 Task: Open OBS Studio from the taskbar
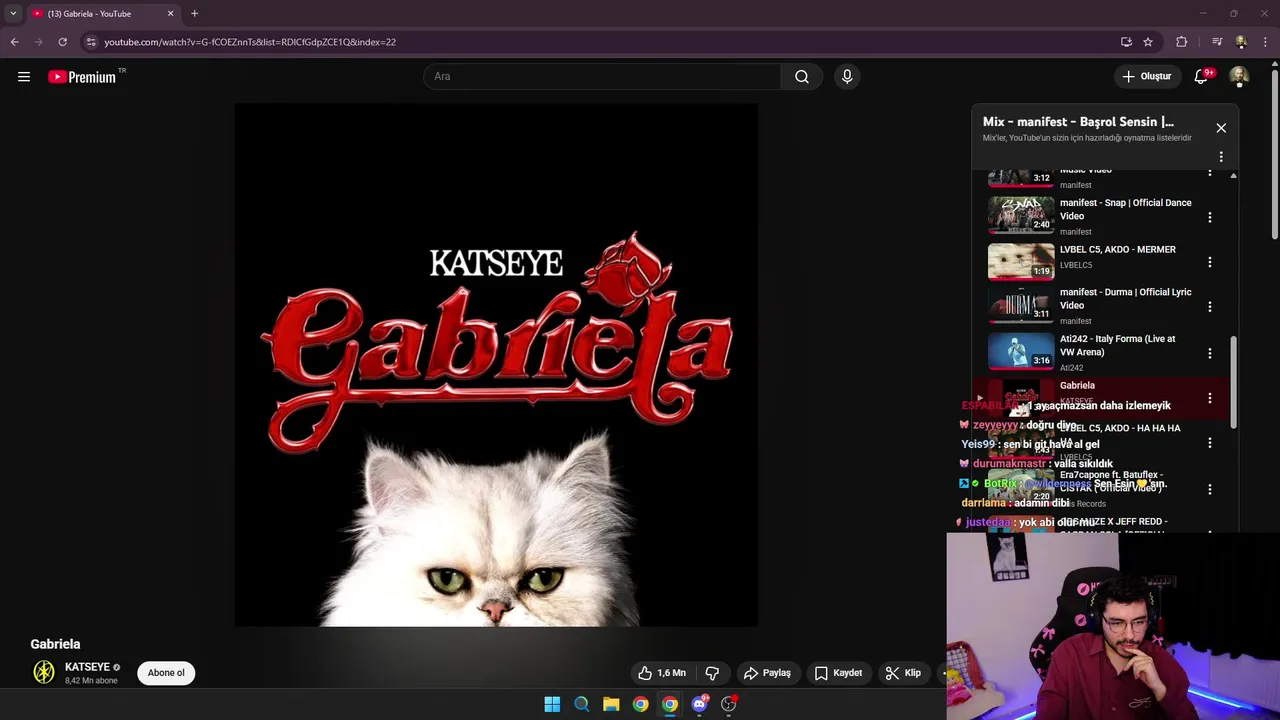point(729,704)
